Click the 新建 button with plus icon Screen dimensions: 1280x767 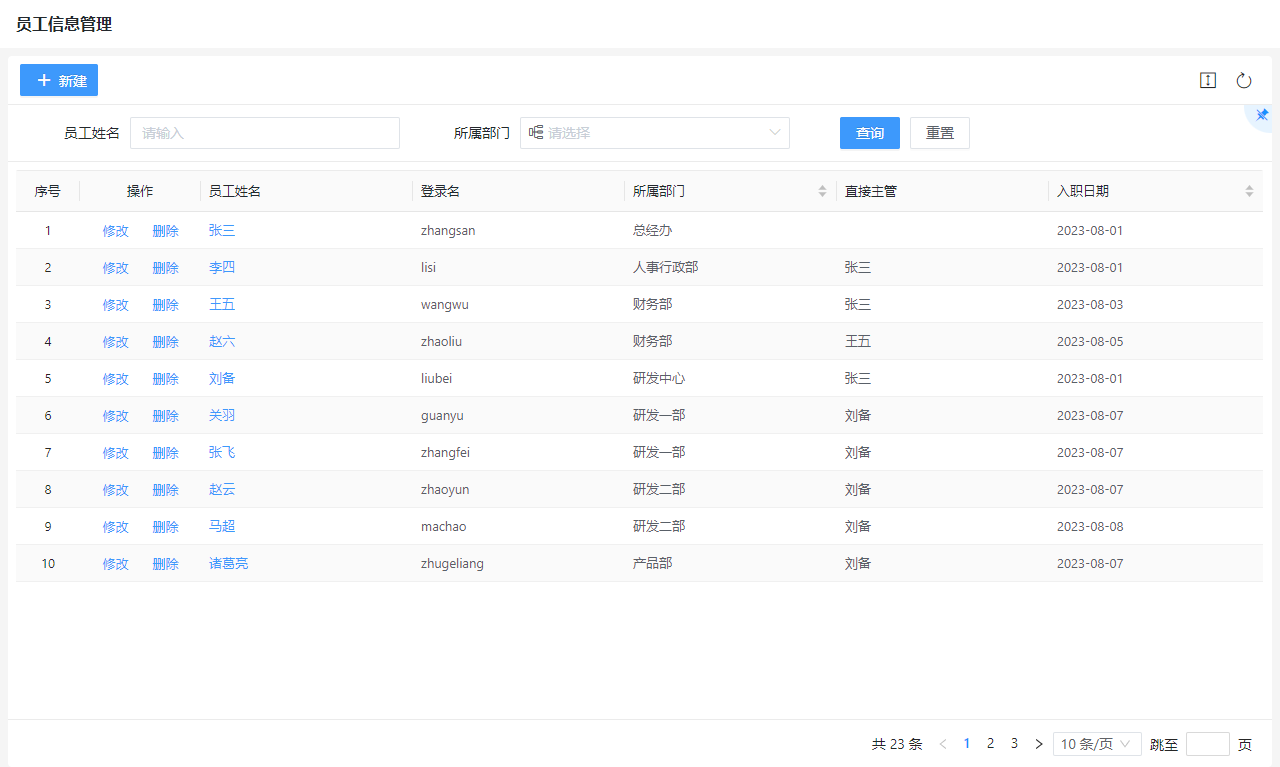[59, 80]
